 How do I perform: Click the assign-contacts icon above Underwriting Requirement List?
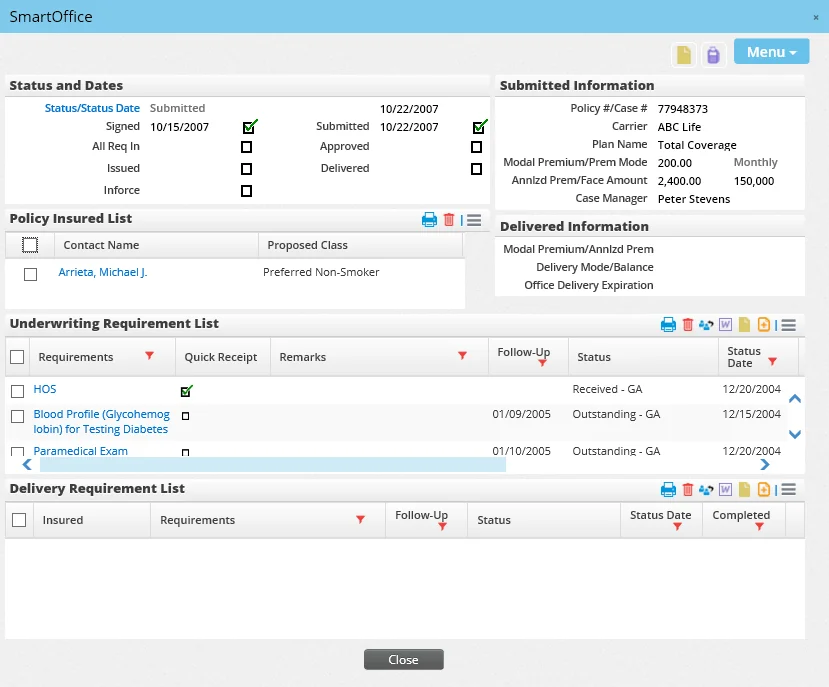pos(705,325)
